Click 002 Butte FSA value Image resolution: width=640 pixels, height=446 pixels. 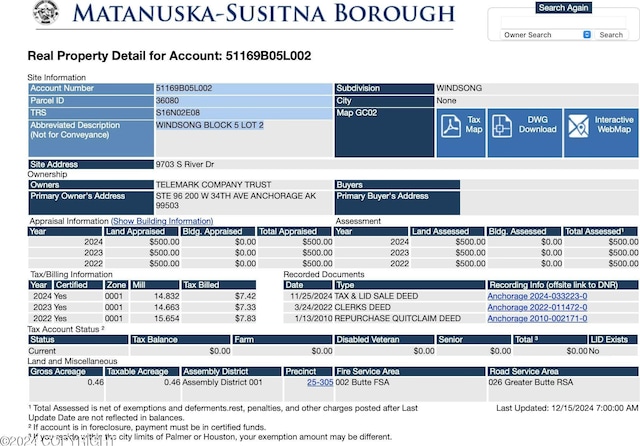(x=362, y=382)
